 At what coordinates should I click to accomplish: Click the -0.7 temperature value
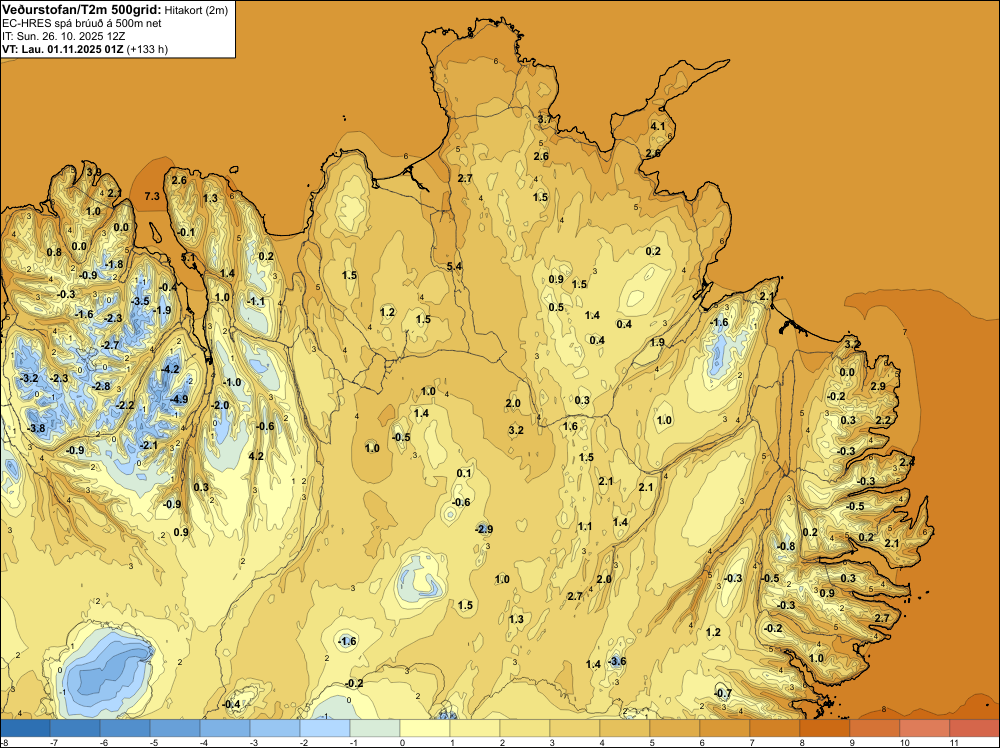coord(723,693)
